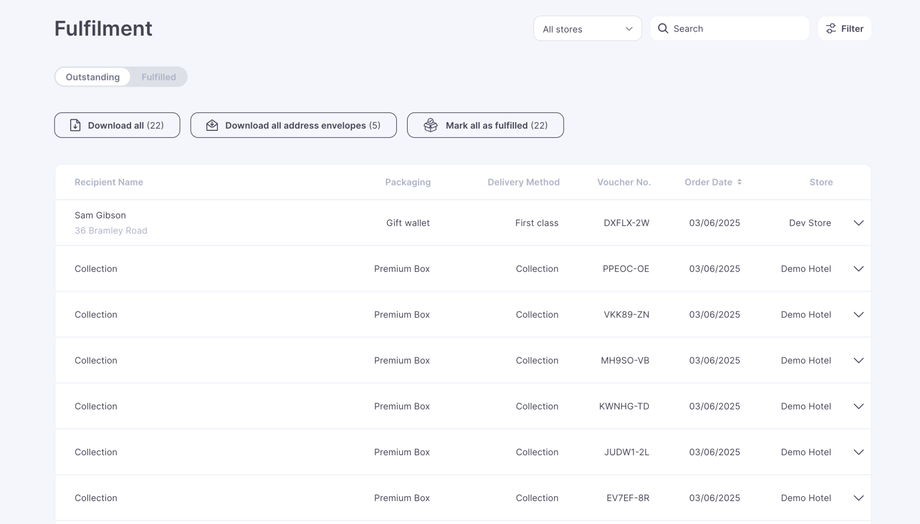Expand Sam Gibson order row
The height and width of the screenshot is (524, 920).
(x=858, y=223)
